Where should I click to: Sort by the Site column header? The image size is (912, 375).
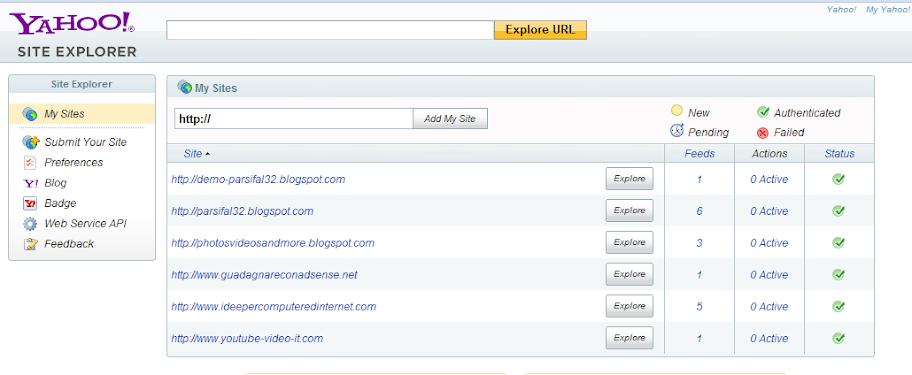coord(193,154)
